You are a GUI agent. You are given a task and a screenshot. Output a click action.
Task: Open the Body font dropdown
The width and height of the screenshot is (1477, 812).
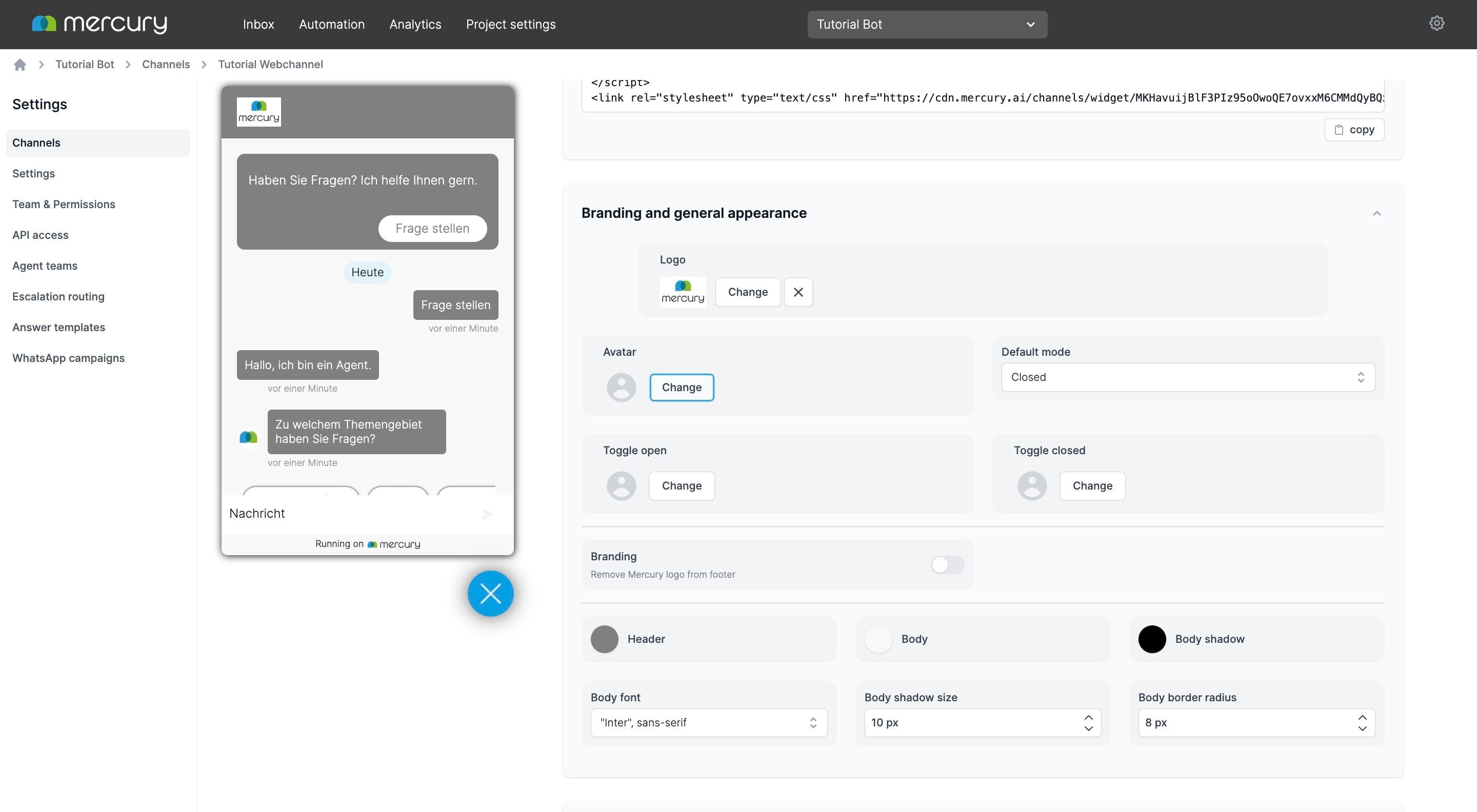click(708, 723)
